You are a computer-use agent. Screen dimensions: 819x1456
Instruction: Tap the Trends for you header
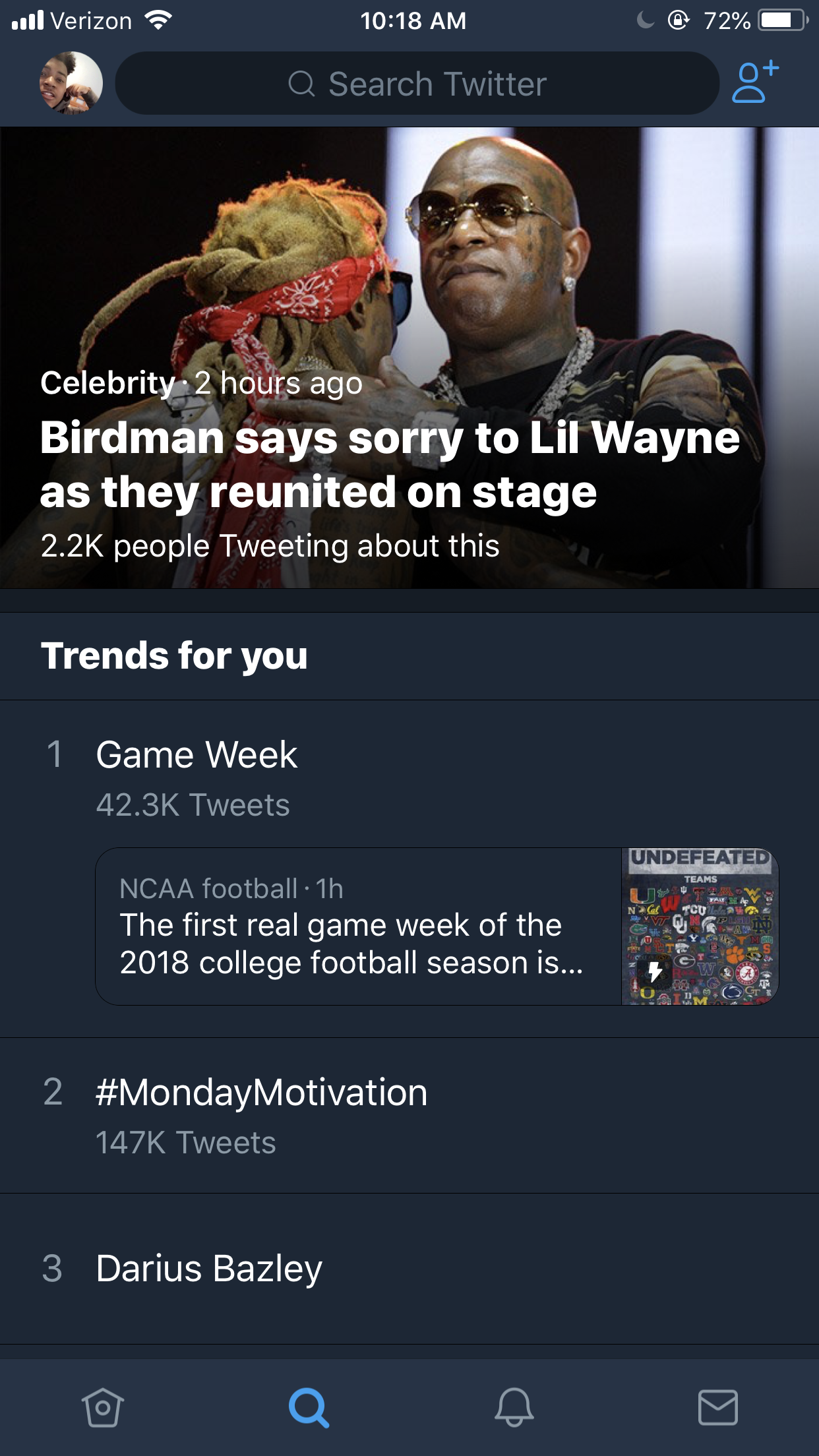pos(174,656)
